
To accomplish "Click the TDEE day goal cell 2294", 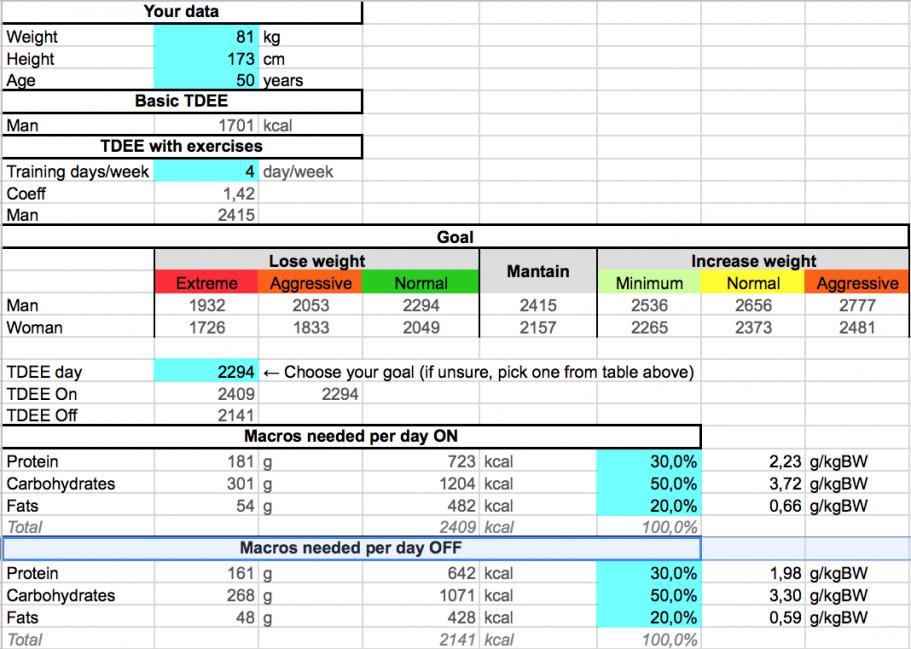I will 207,372.
